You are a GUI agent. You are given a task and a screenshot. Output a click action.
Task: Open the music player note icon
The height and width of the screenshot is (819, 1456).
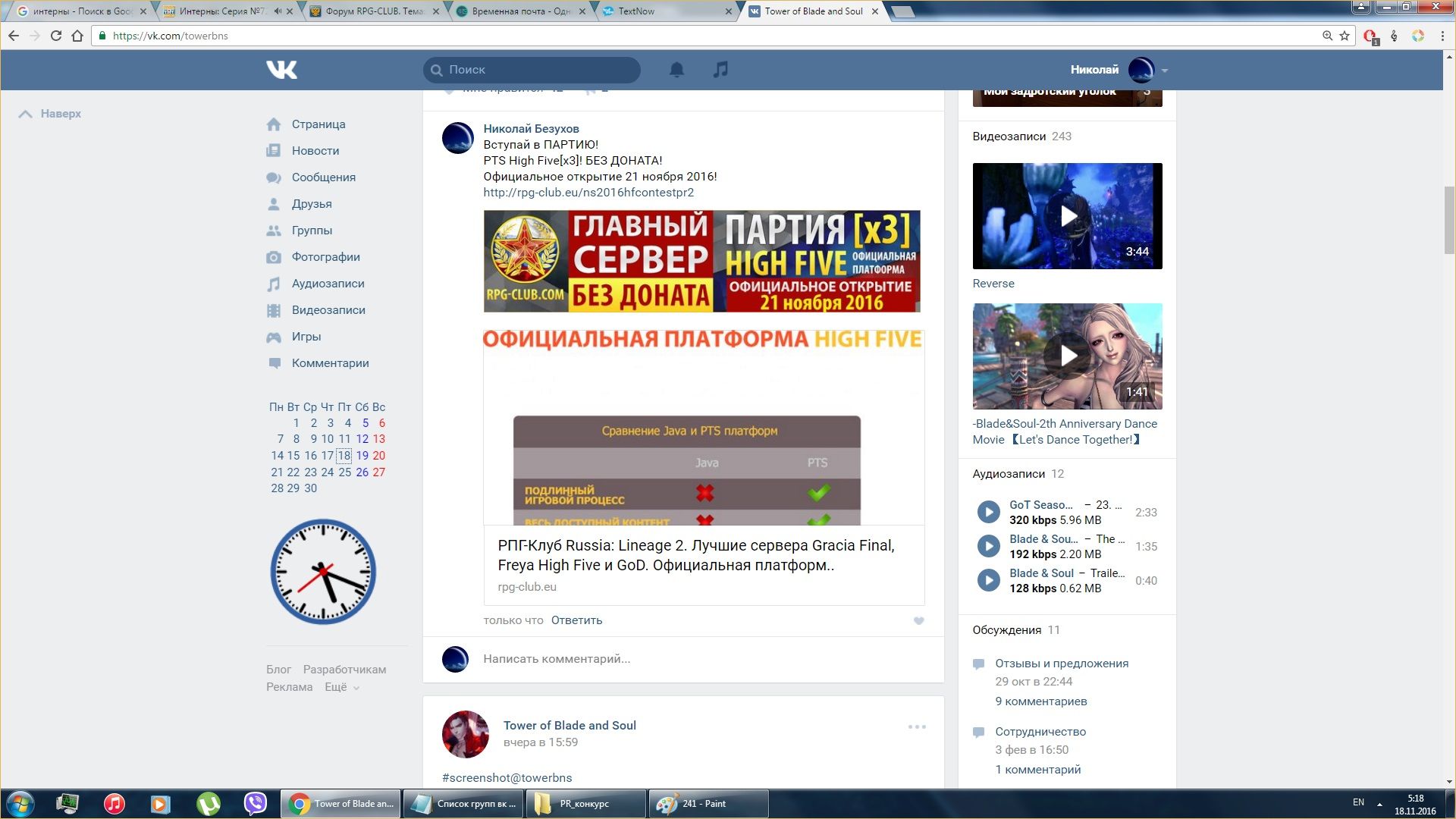720,70
